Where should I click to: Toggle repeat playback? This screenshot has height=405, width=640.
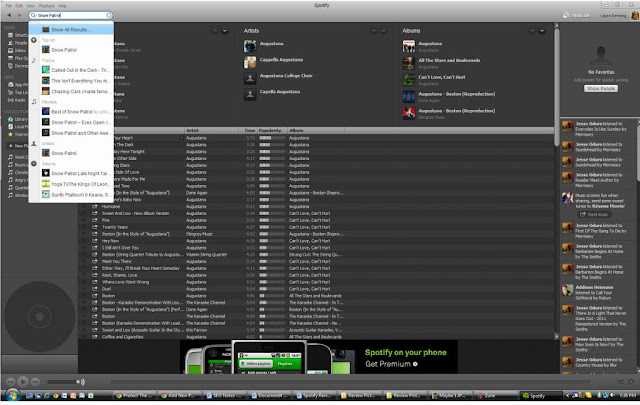pos(631,381)
